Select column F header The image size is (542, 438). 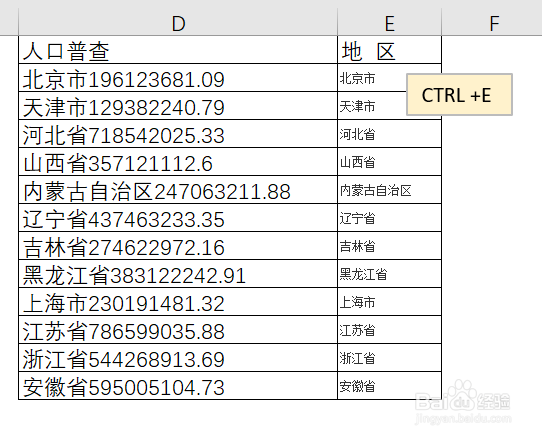[x=492, y=22]
